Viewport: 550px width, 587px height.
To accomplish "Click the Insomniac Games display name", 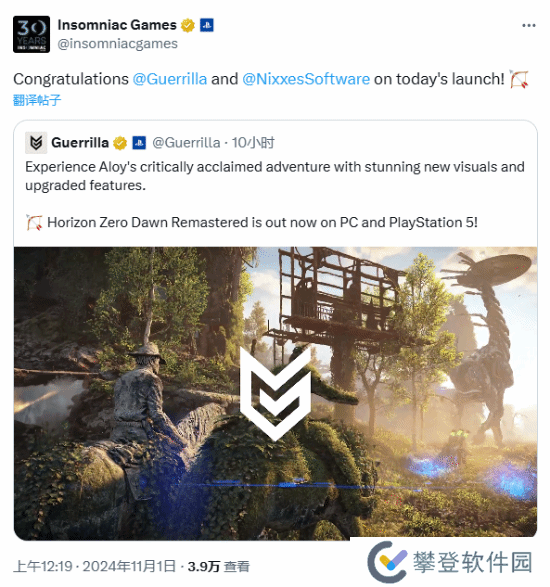I will [117, 25].
